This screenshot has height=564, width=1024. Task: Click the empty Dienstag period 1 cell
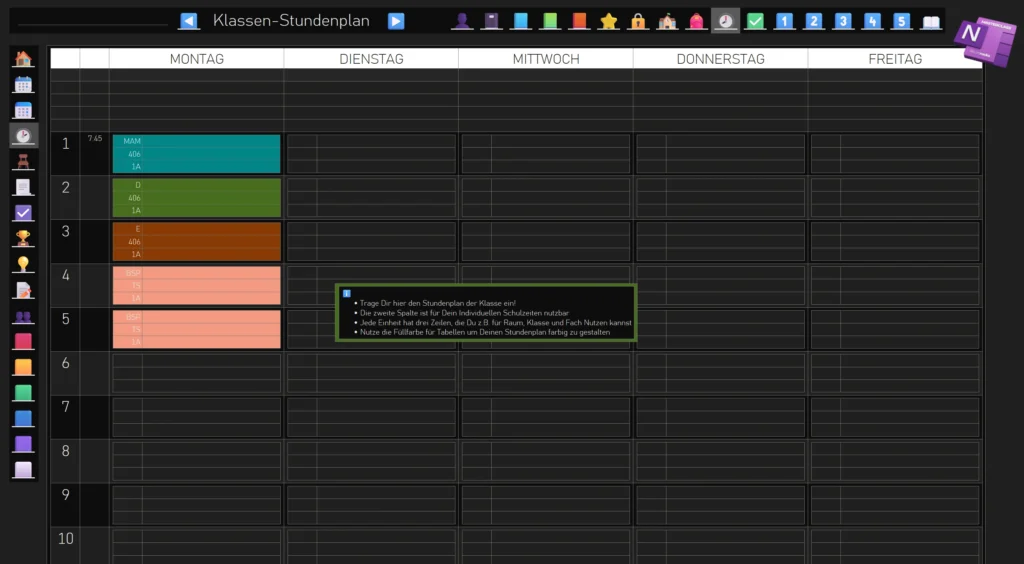point(371,154)
